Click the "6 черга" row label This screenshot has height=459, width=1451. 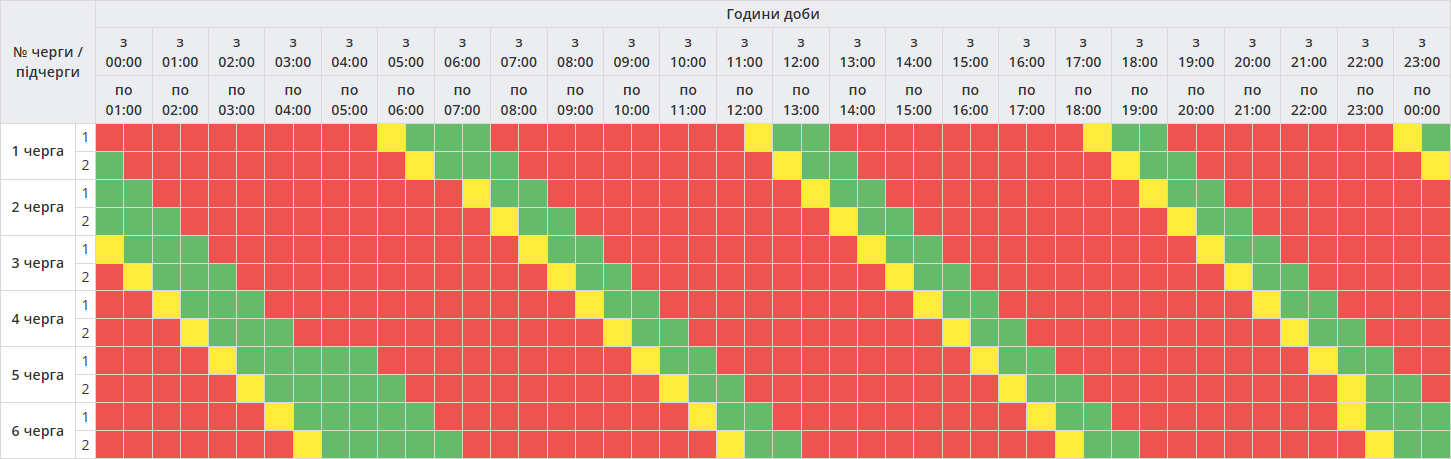pyautogui.click(x=38, y=431)
